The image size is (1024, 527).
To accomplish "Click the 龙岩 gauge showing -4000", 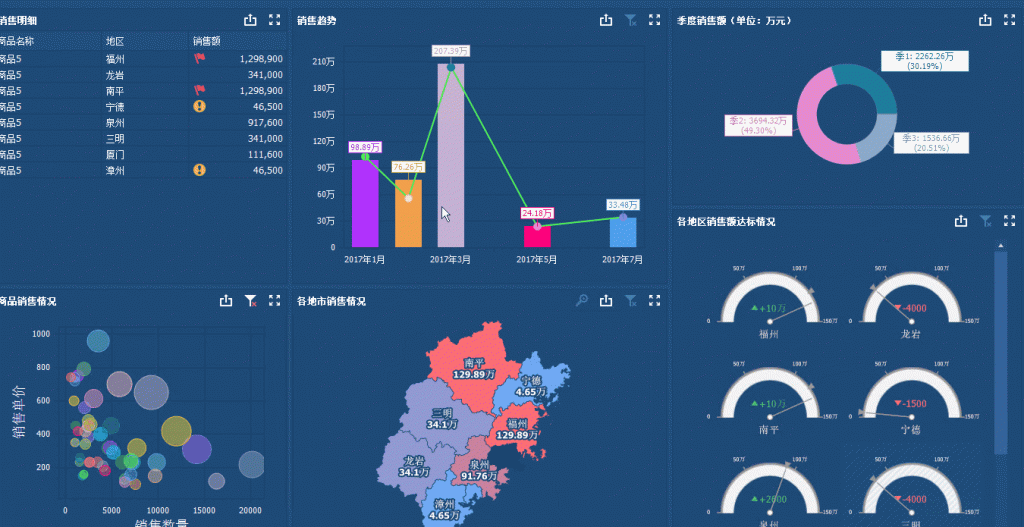I will click(912, 299).
